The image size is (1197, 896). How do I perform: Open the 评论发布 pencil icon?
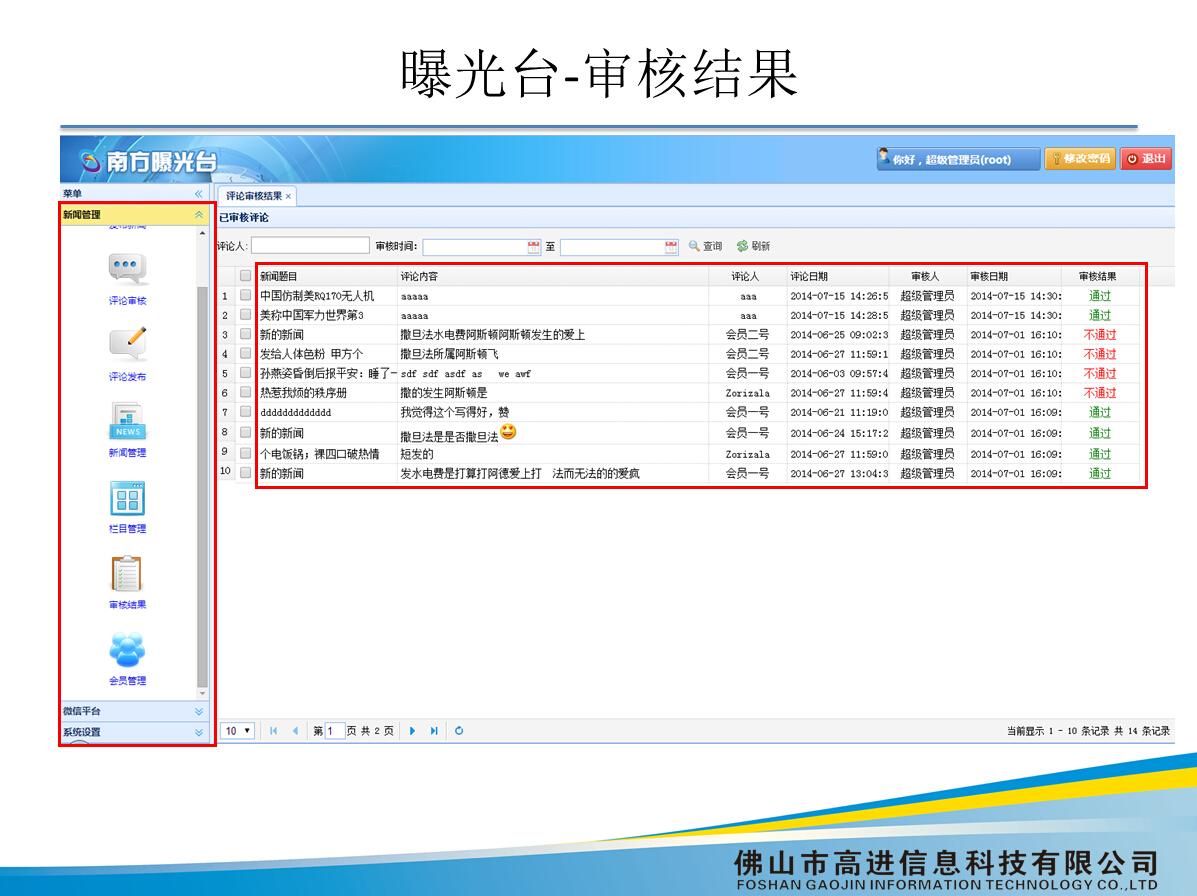(127, 344)
